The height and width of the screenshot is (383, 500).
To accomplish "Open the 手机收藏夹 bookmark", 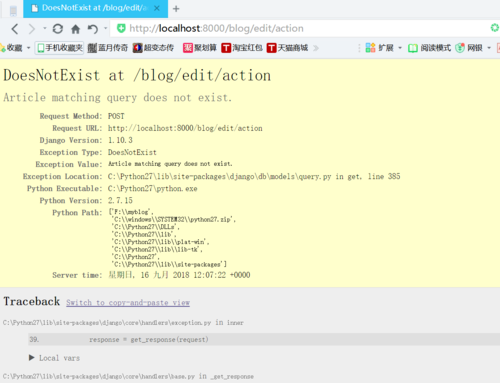I will pyautogui.click(x=59, y=48).
